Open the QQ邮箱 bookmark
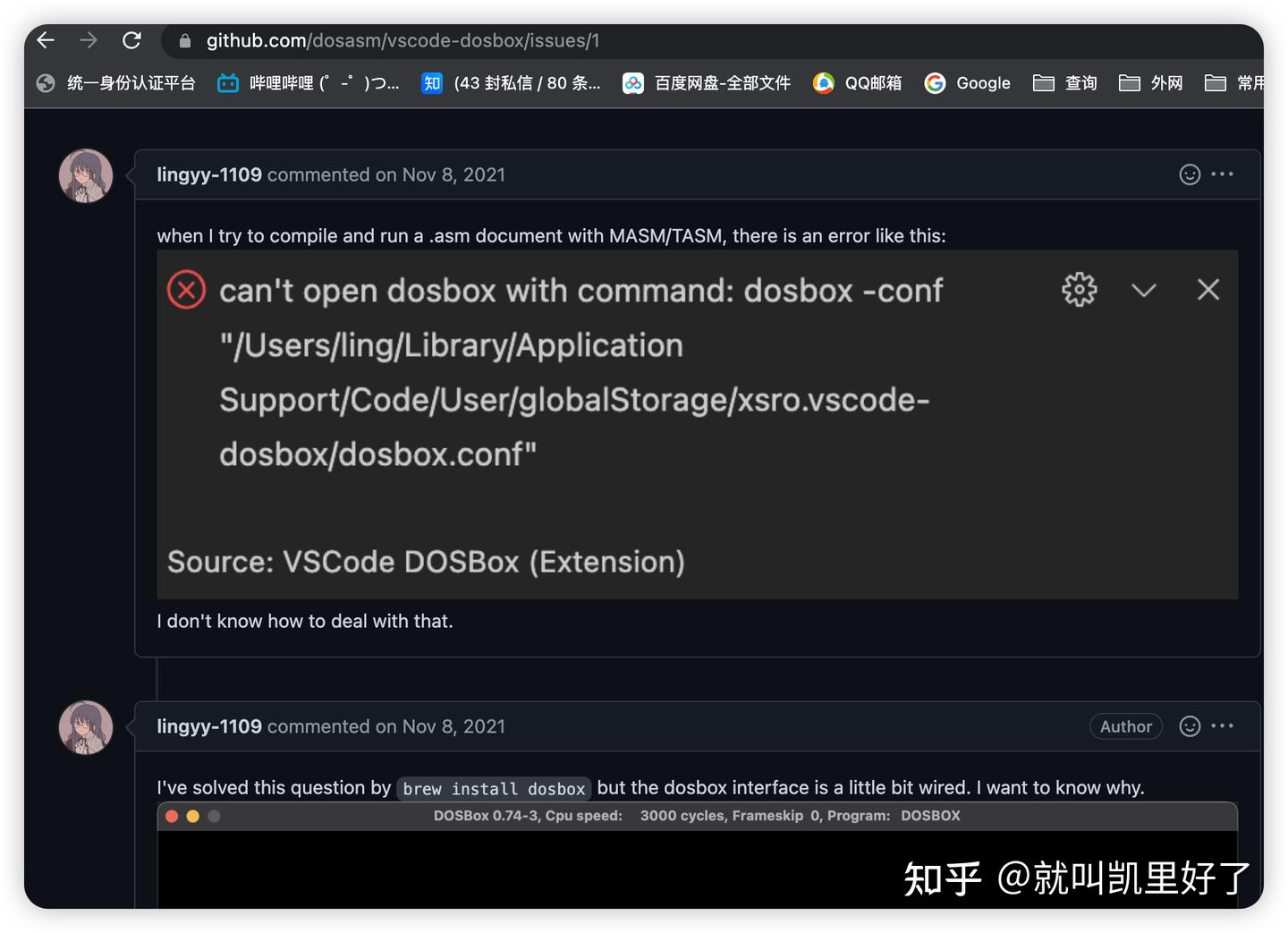Image resolution: width=1288 pixels, height=933 pixels. (855, 82)
